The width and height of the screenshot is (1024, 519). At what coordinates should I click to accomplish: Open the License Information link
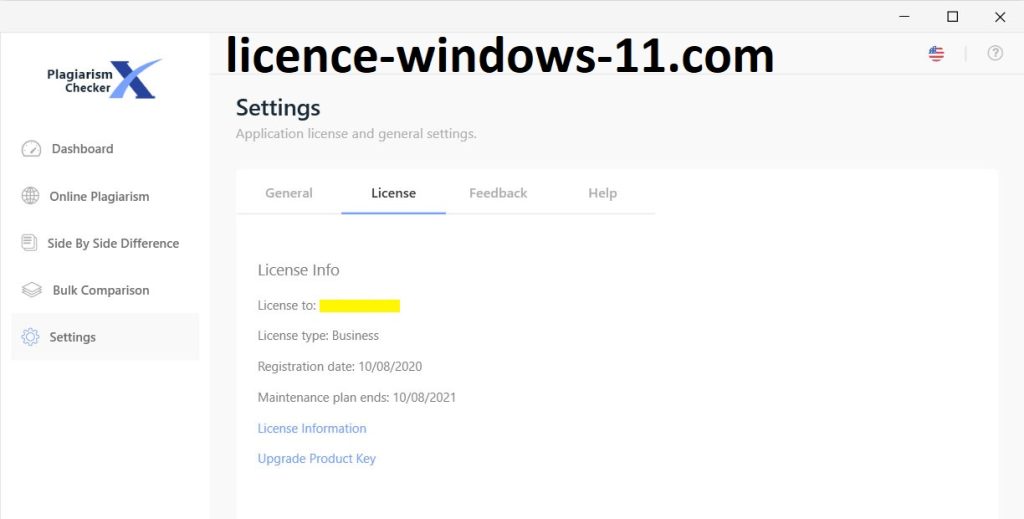pyautogui.click(x=312, y=428)
